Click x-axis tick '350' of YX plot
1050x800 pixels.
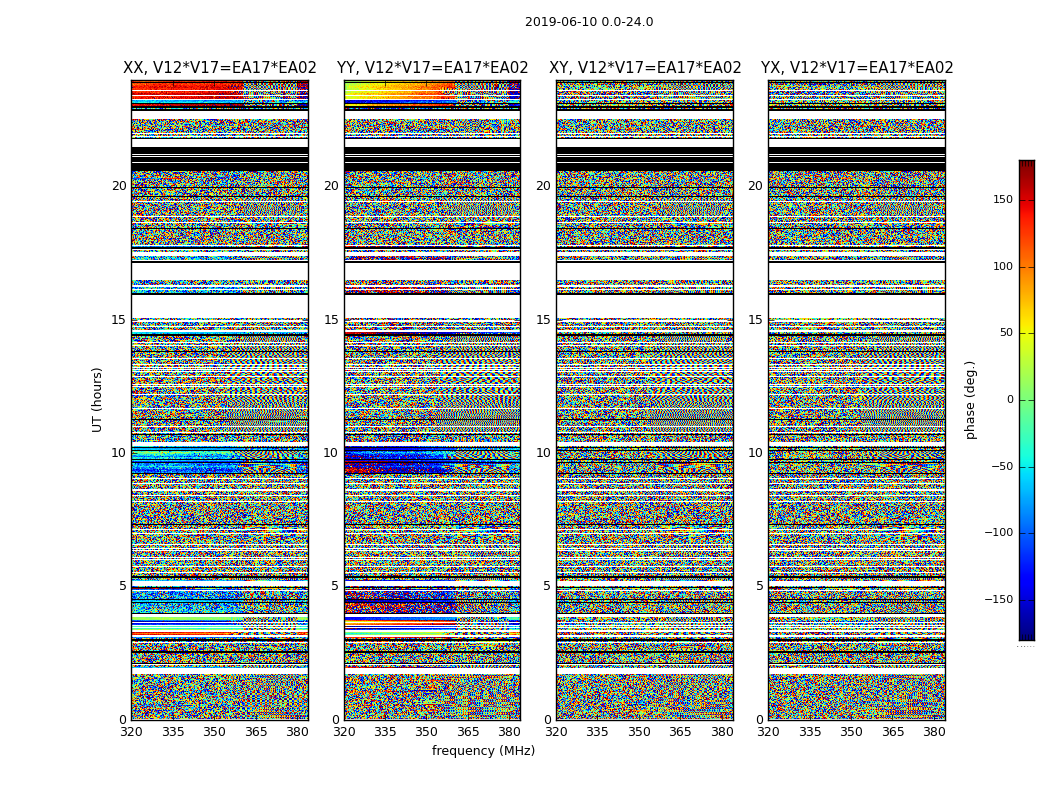[x=851, y=732]
